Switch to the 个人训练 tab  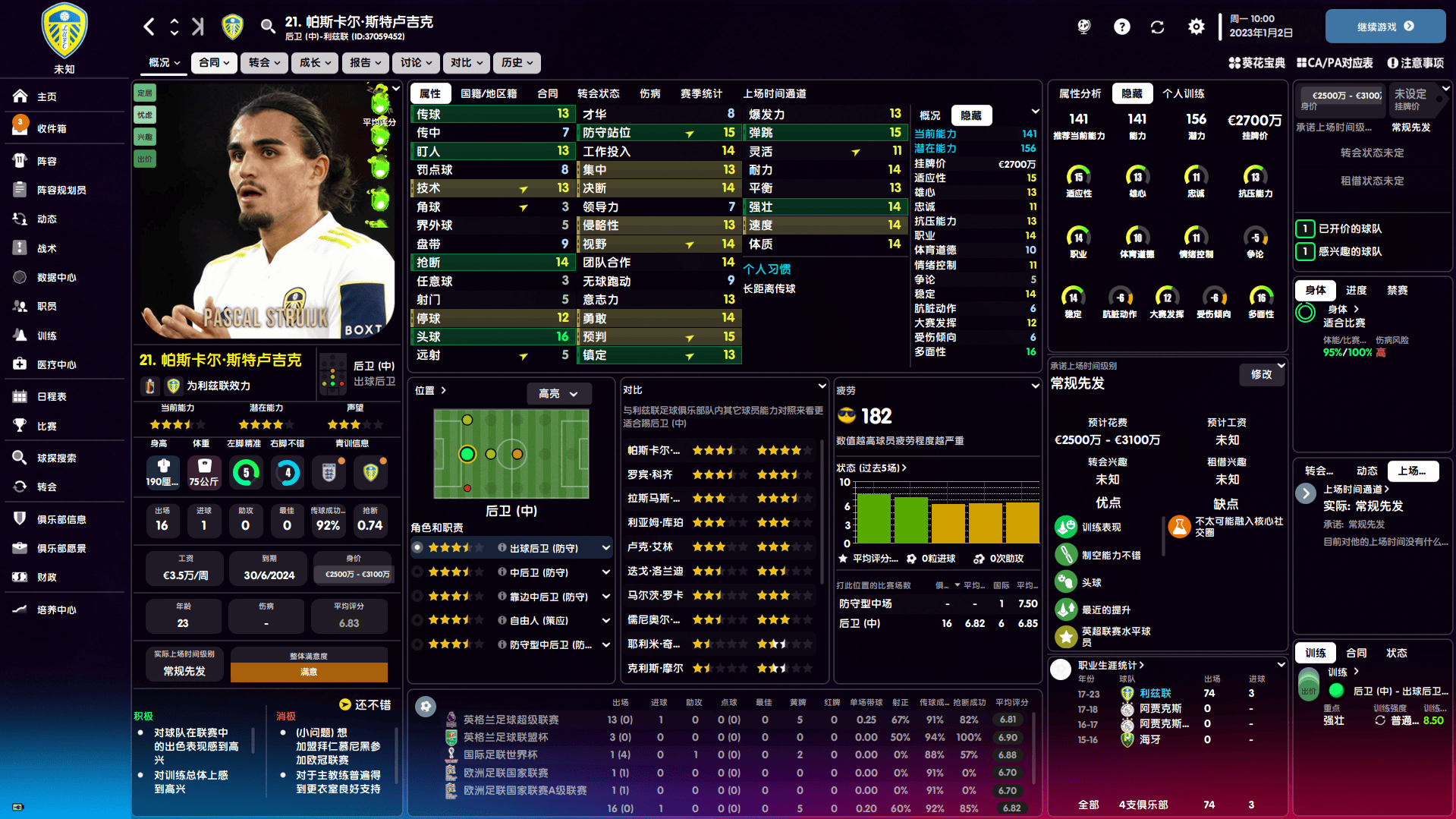tap(1184, 93)
